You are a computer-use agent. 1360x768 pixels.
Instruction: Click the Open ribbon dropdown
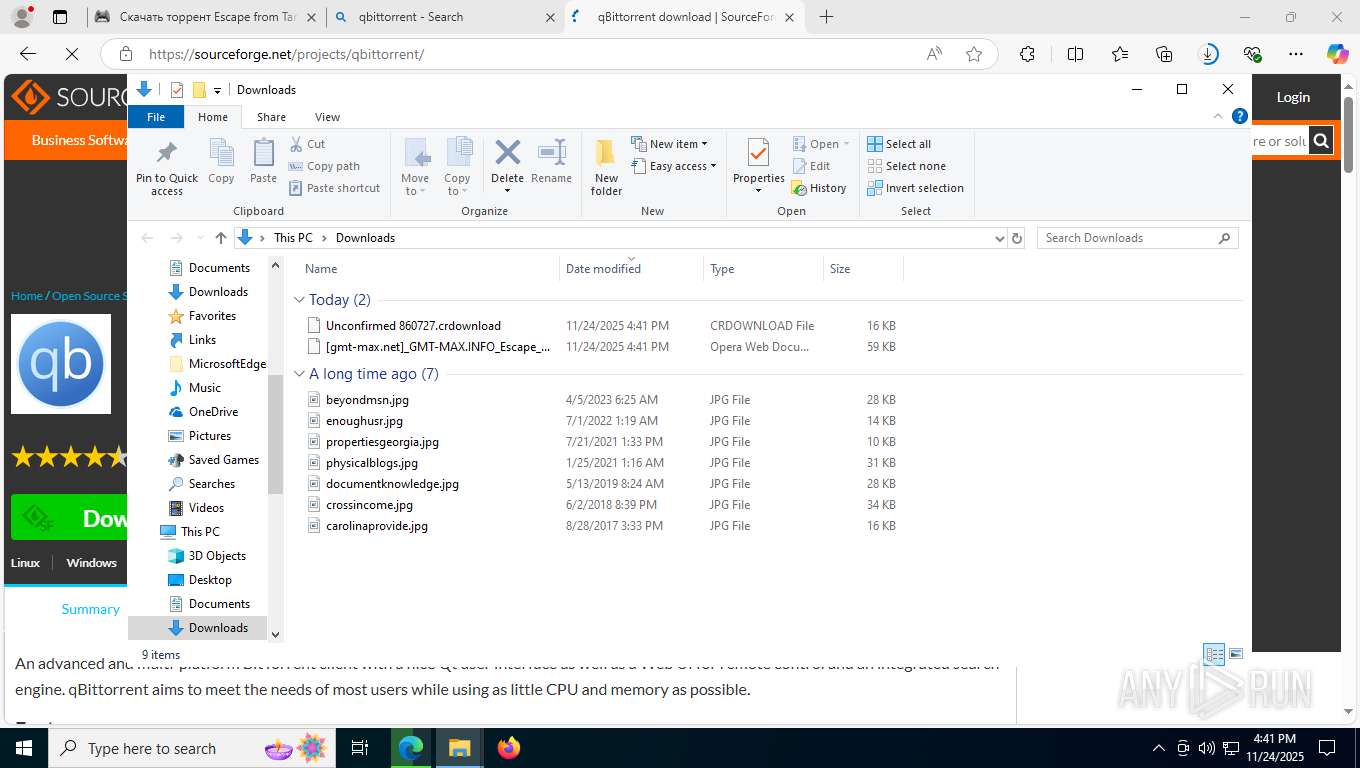821,144
